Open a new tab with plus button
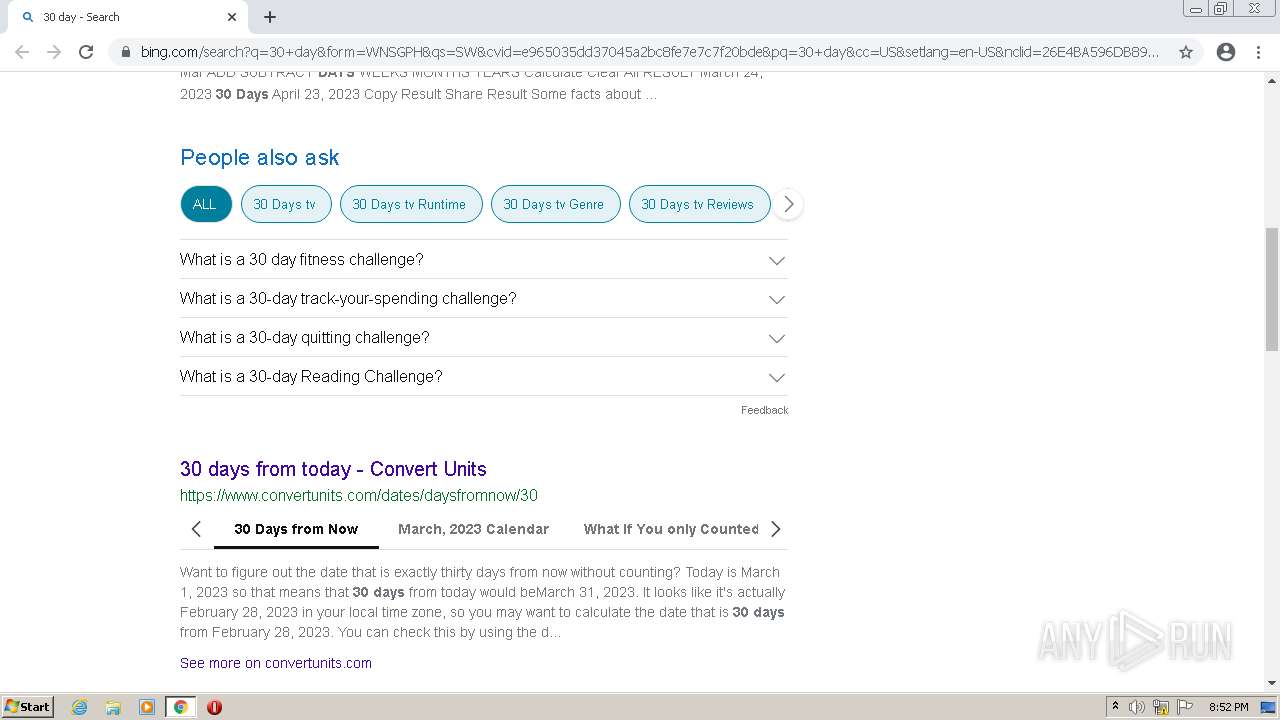The width and height of the screenshot is (1280, 720). [270, 17]
